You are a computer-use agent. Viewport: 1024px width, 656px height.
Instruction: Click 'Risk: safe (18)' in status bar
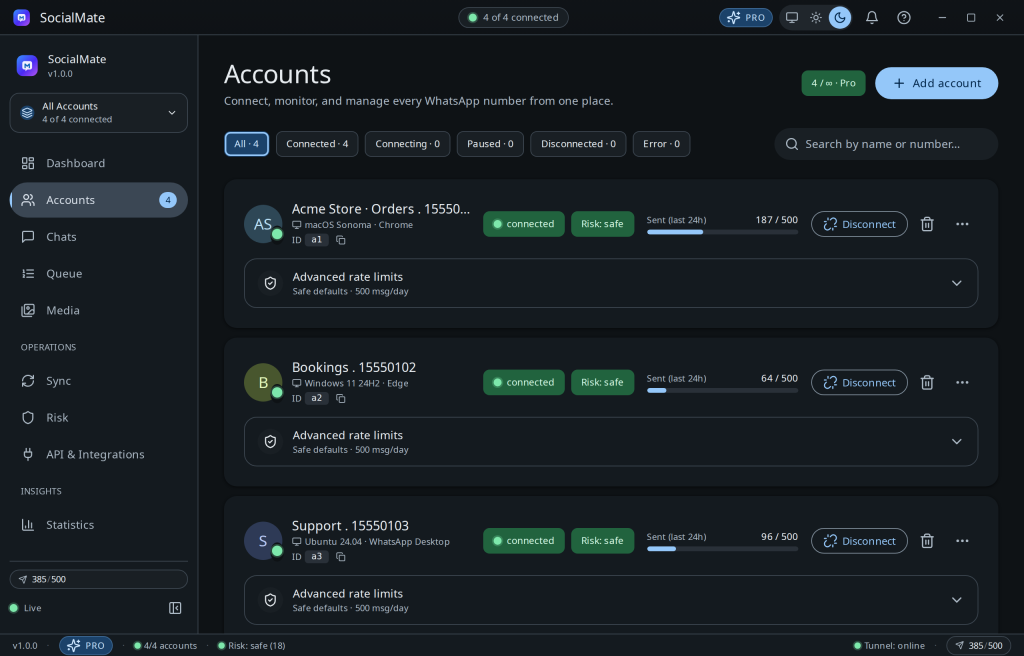pos(251,646)
